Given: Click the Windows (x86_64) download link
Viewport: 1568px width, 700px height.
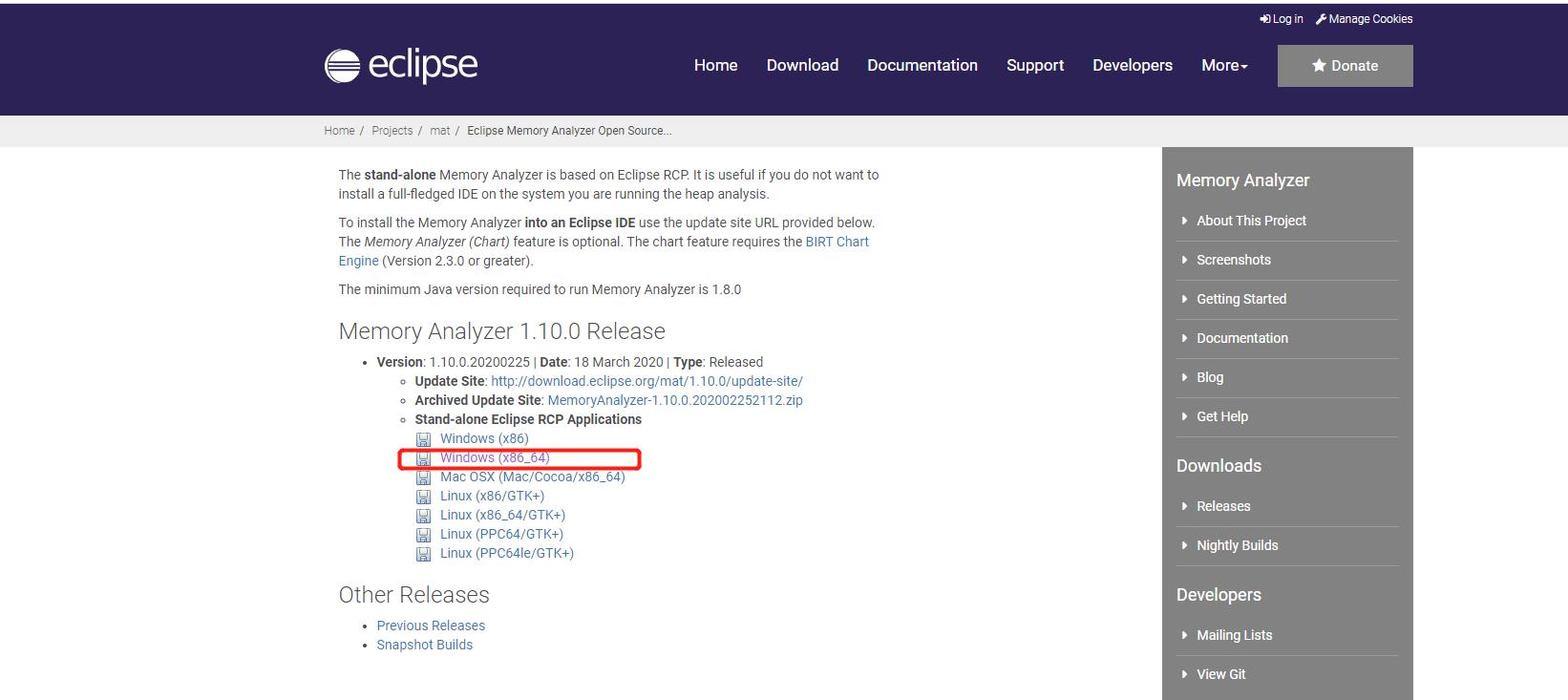Looking at the screenshot, I should (x=495, y=457).
